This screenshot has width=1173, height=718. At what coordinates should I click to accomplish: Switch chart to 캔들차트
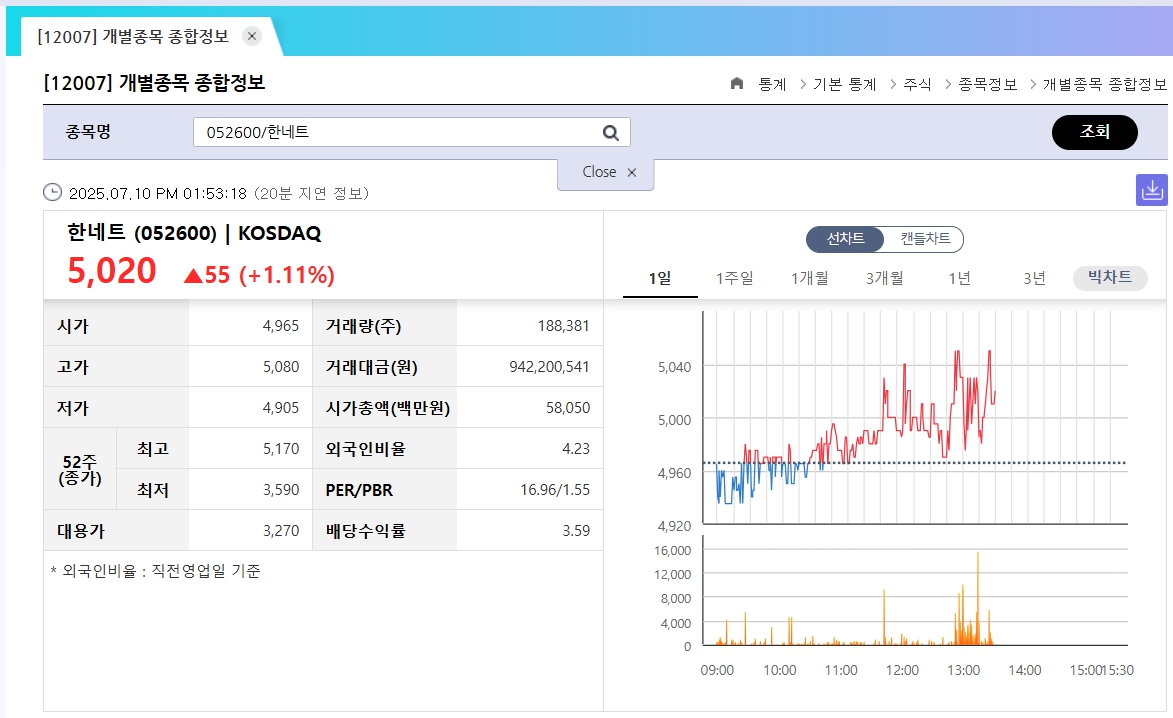[x=925, y=239]
